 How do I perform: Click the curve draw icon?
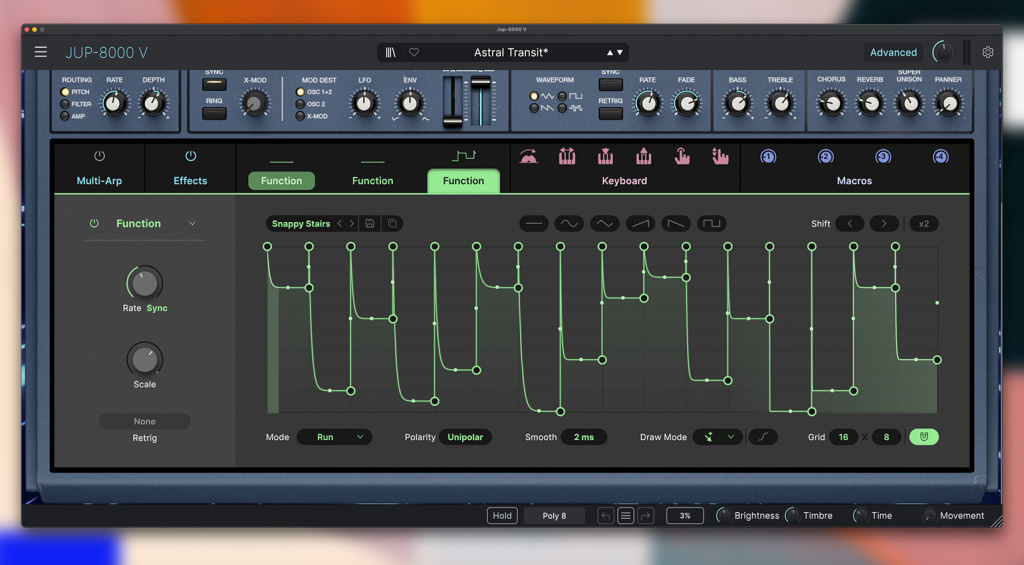(763, 437)
